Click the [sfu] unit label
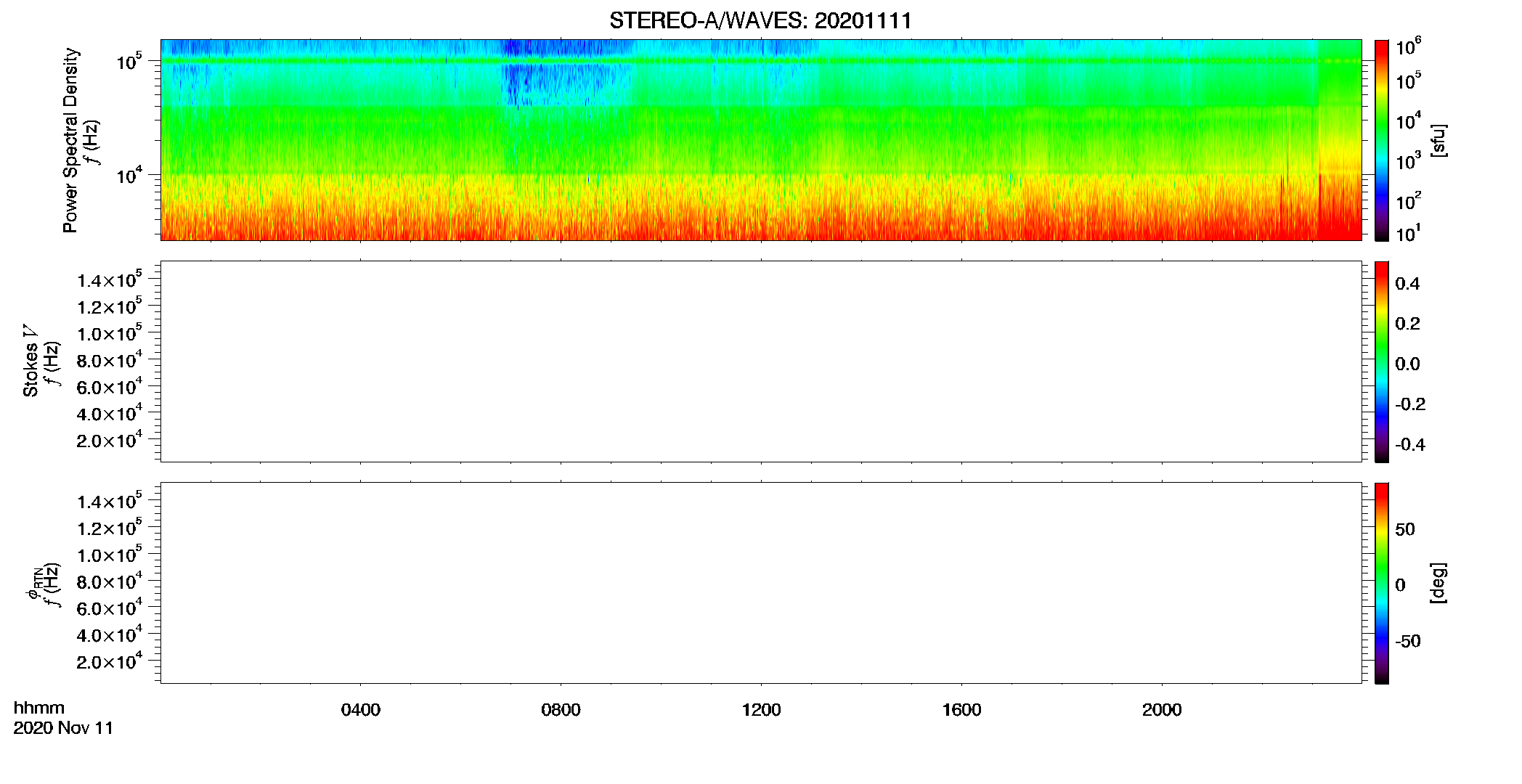 click(1438, 140)
